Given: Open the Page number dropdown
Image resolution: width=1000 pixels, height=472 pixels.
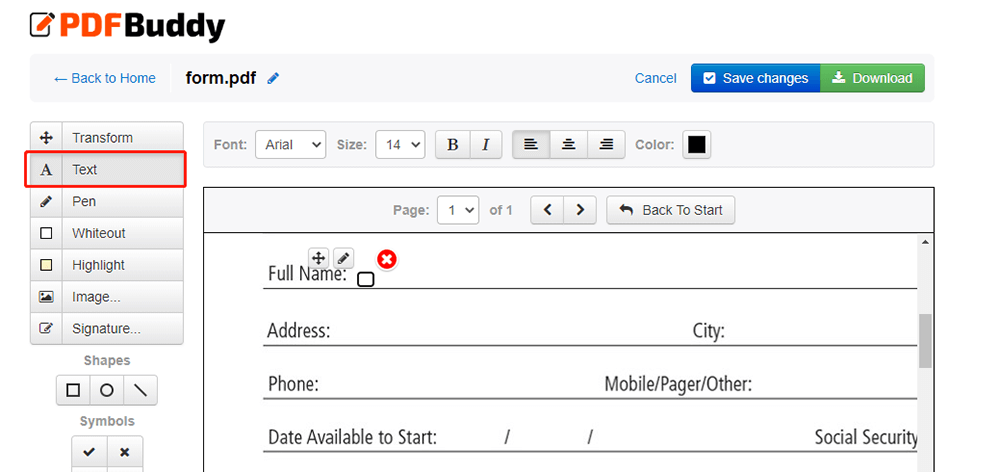Looking at the screenshot, I should click(x=458, y=210).
